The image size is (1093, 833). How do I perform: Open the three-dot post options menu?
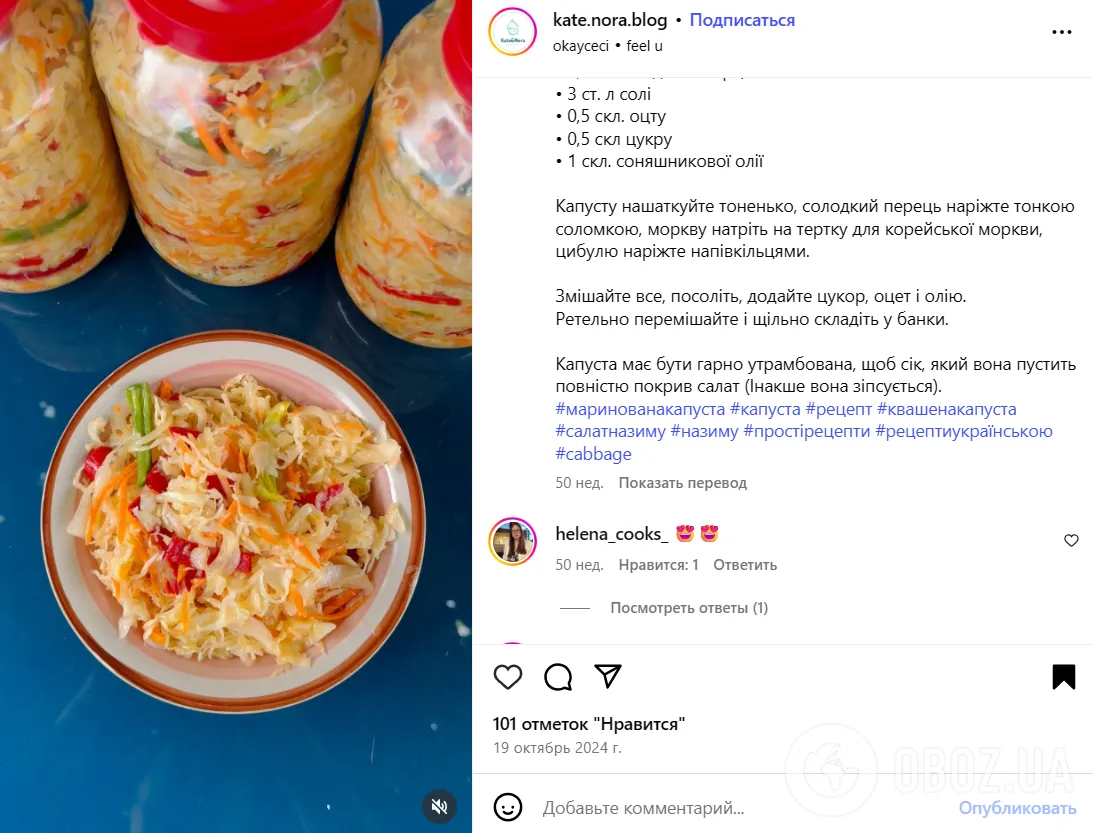1062,32
